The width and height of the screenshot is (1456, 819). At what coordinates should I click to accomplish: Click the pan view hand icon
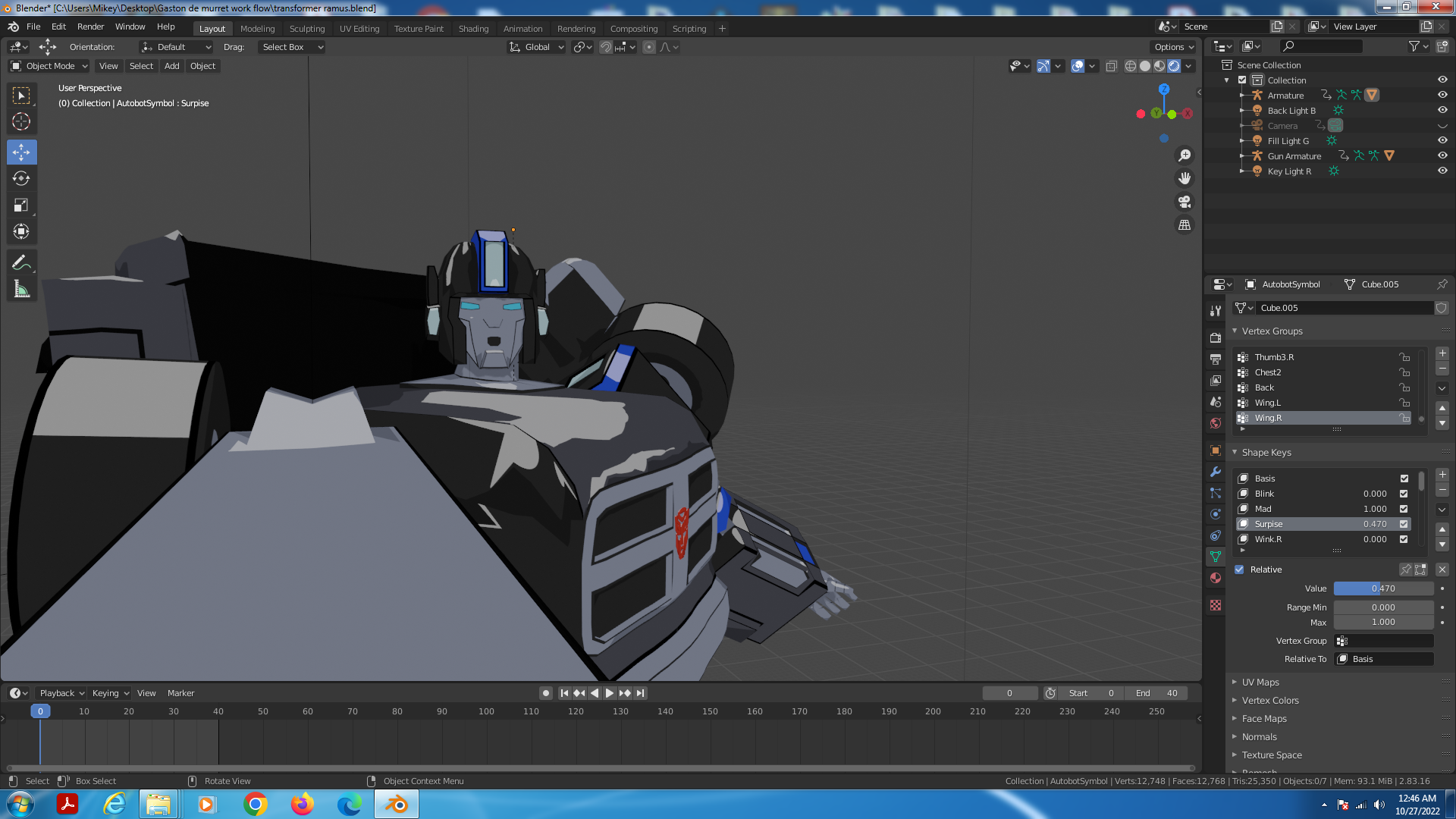click(x=1184, y=178)
